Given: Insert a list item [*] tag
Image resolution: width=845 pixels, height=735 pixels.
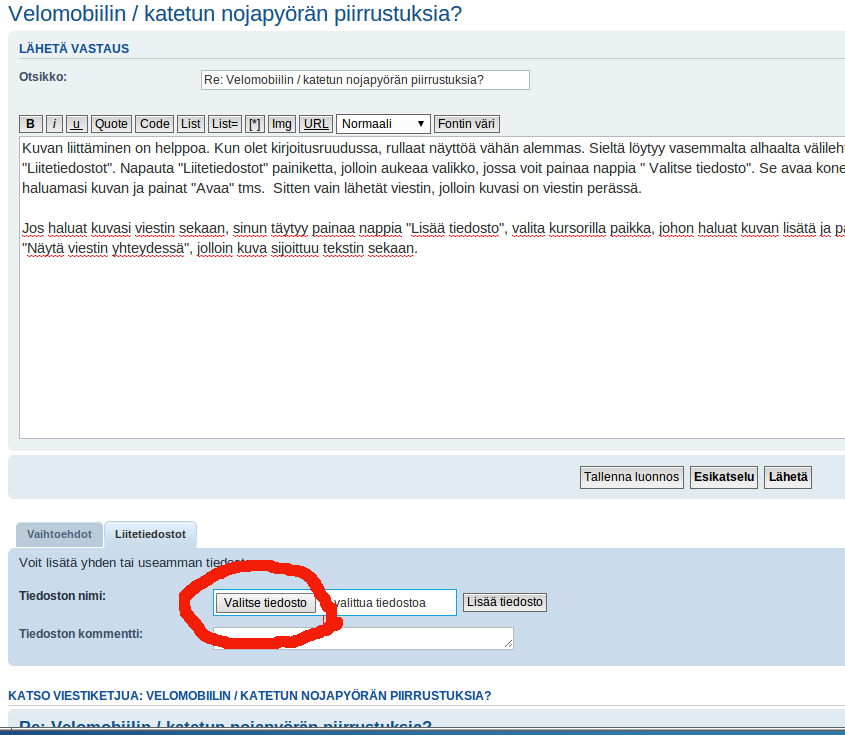Looking at the screenshot, I should click(255, 124).
